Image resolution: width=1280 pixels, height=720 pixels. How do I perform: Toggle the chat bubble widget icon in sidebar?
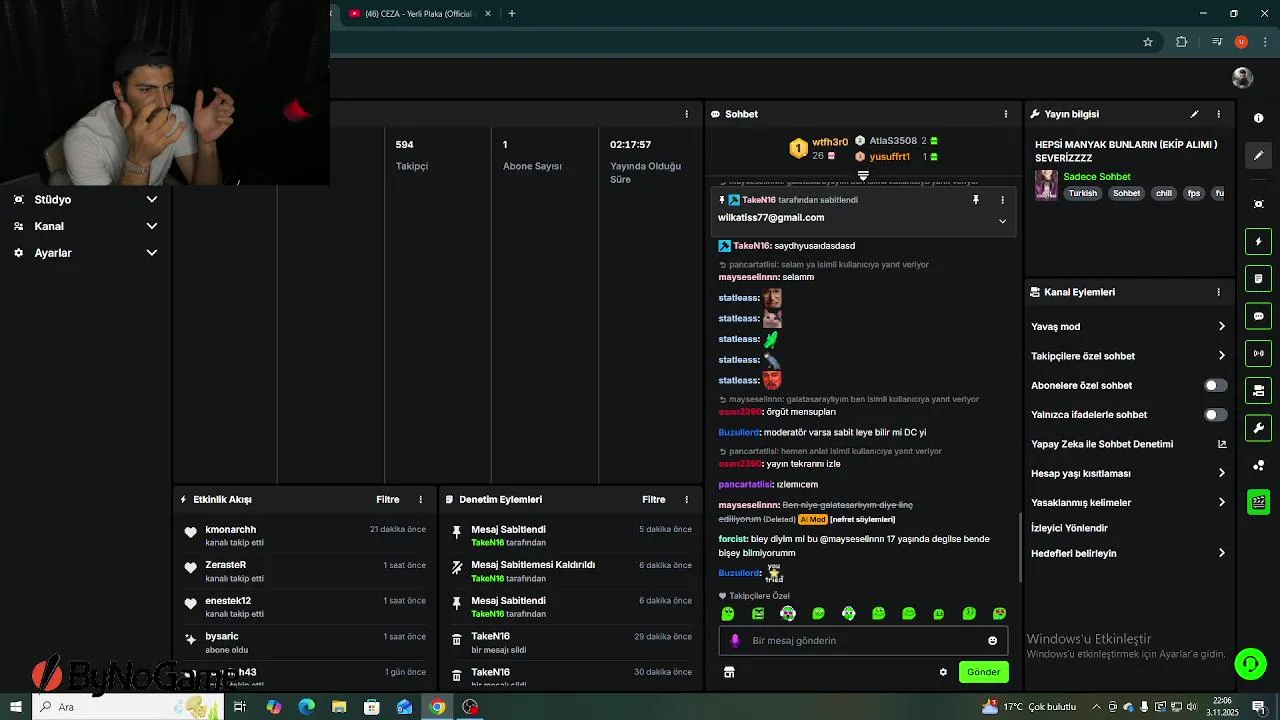coord(1258,316)
